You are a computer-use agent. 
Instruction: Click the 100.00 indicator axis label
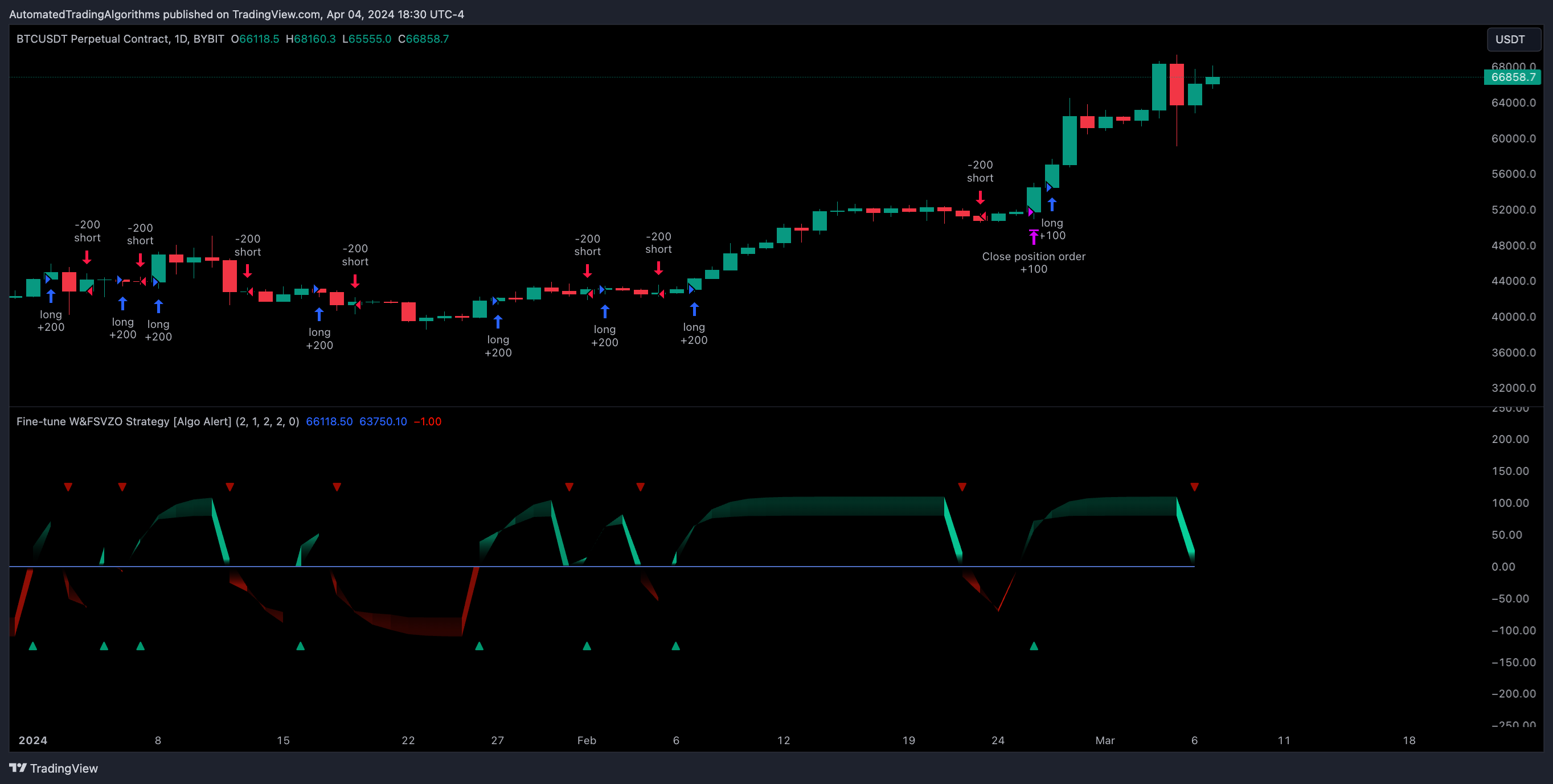click(x=1510, y=503)
